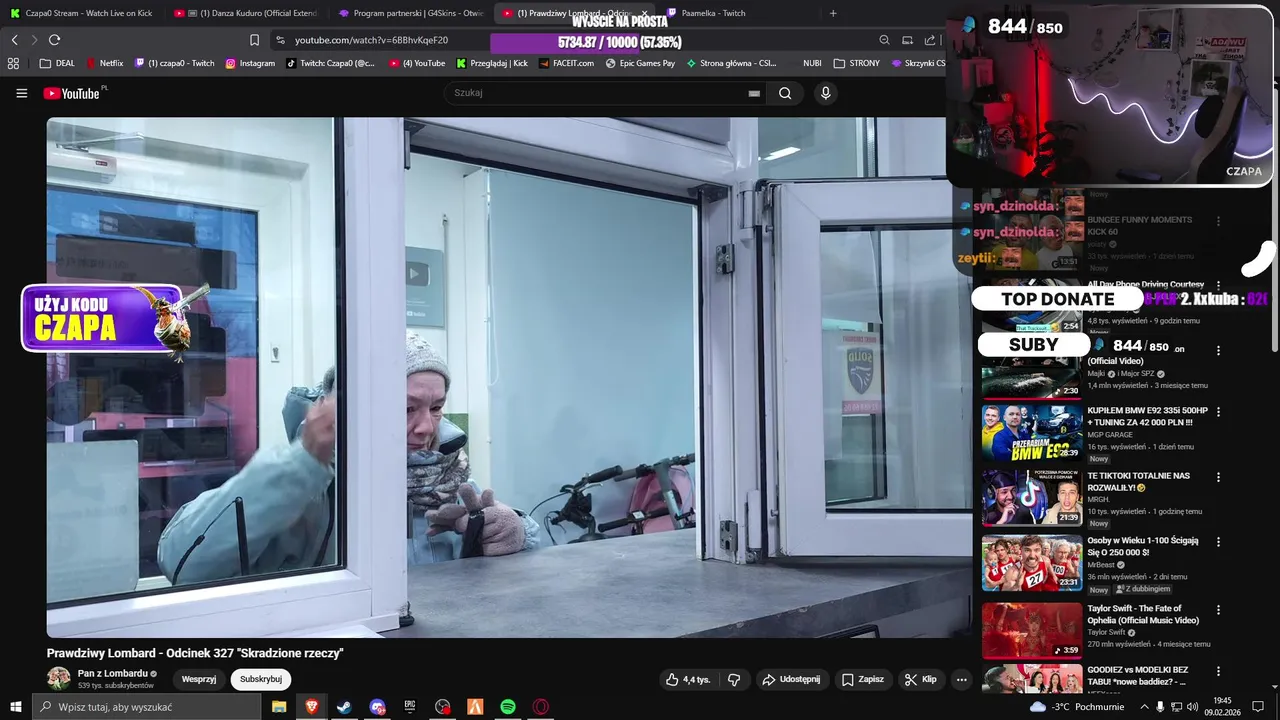Open Epic Games Launcher from the taskbar
This screenshot has width=1280, height=720.
pos(410,707)
